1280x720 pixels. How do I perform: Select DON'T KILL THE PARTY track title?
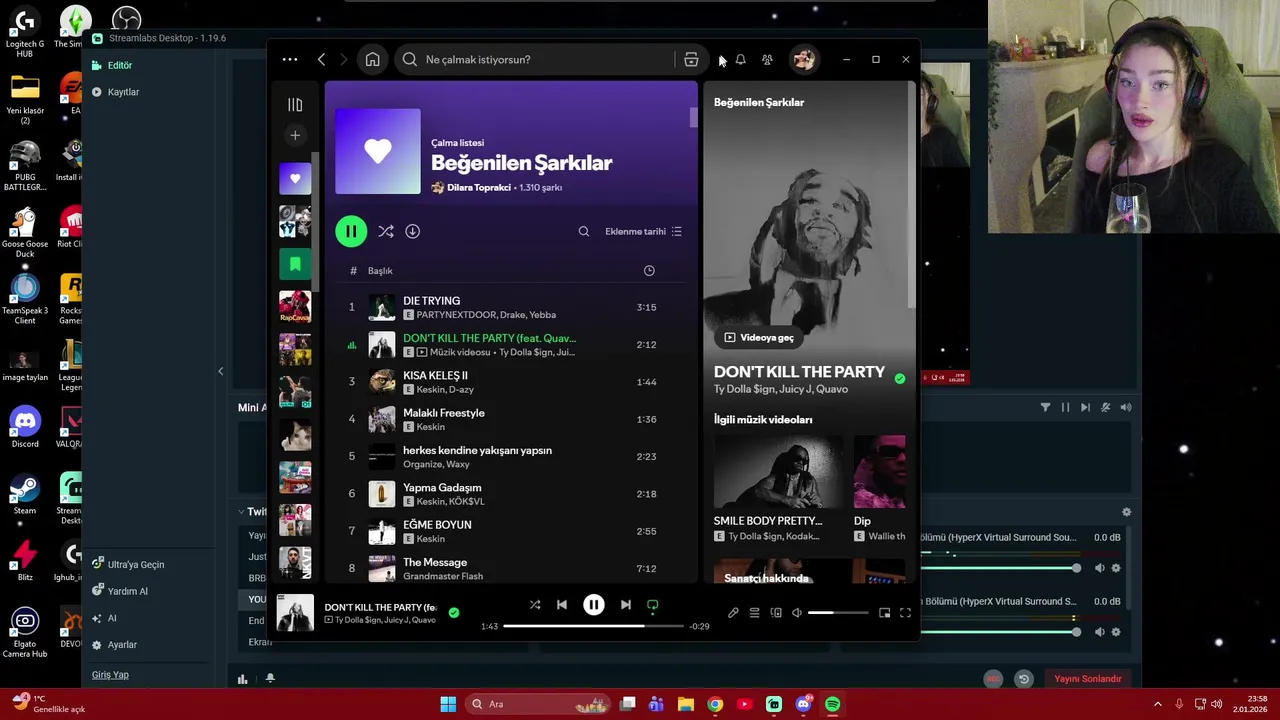[489, 338]
